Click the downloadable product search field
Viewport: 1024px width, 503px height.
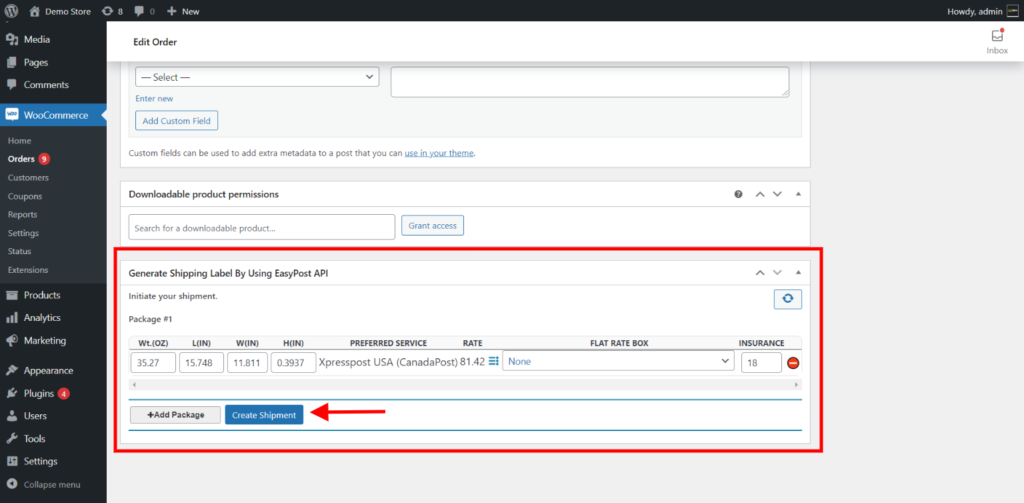pos(262,227)
